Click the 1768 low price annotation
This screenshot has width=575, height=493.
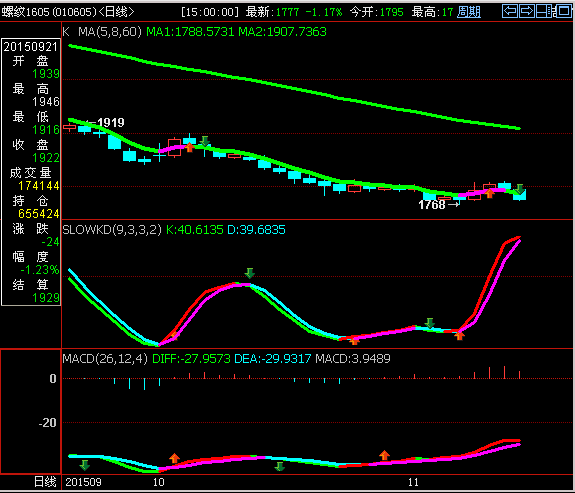click(432, 205)
